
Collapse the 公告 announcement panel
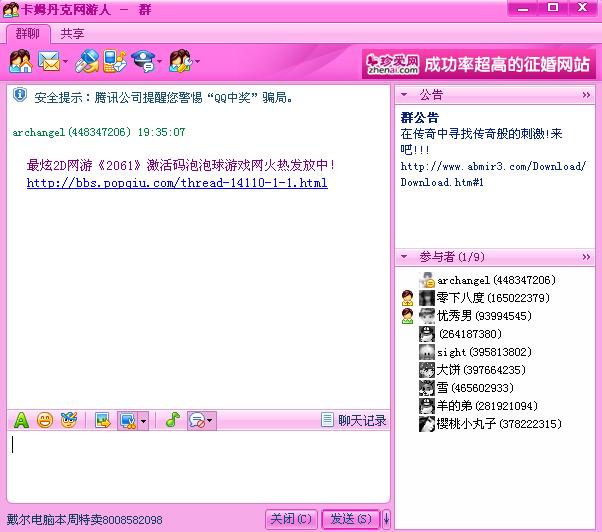(586, 95)
